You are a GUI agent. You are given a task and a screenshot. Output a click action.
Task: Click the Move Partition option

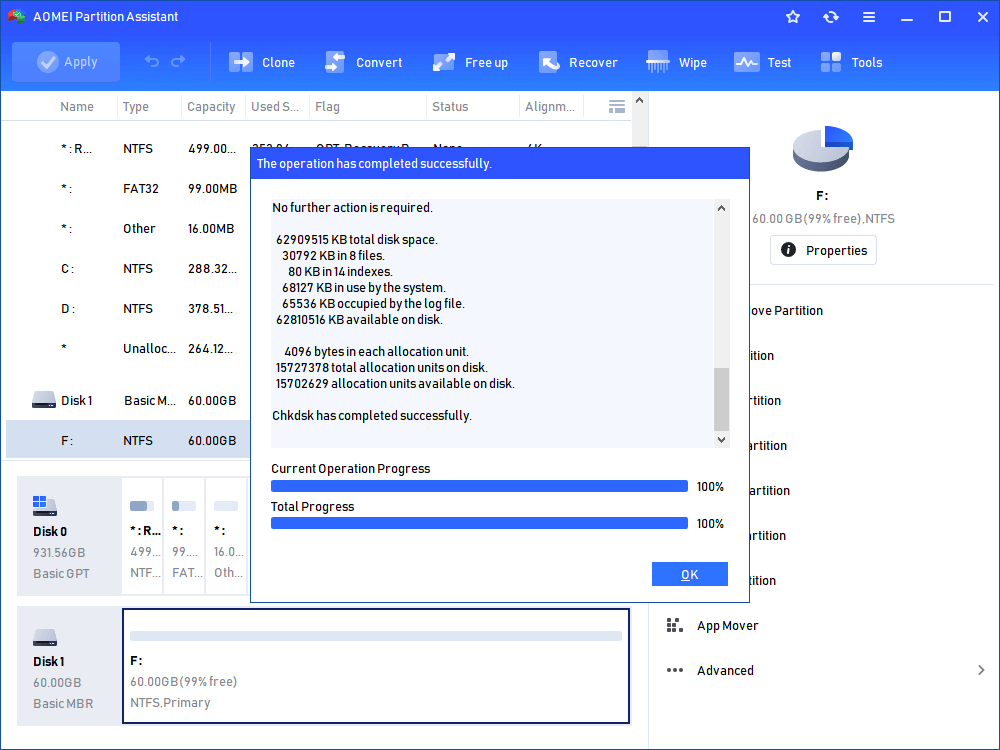click(787, 311)
